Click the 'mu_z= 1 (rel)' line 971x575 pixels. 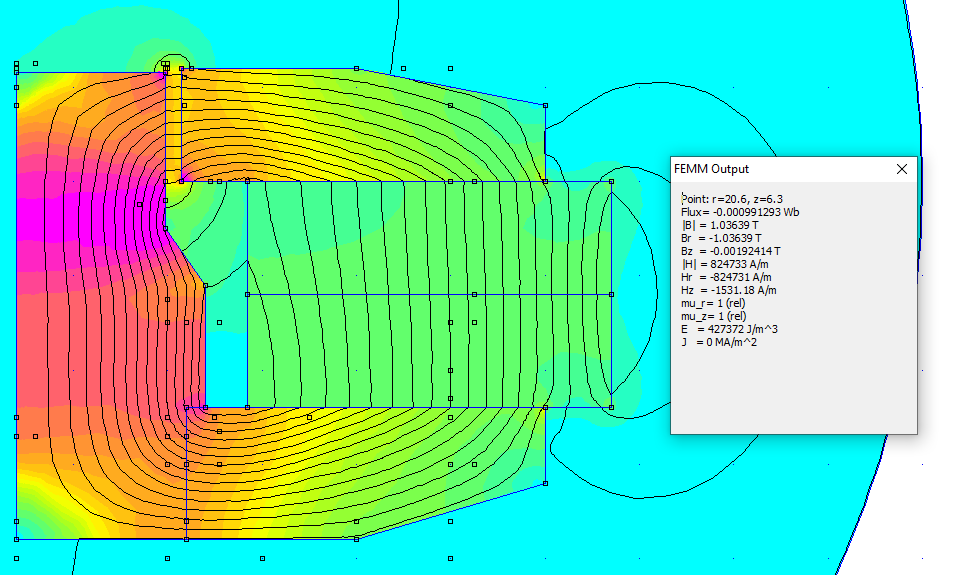click(713, 316)
